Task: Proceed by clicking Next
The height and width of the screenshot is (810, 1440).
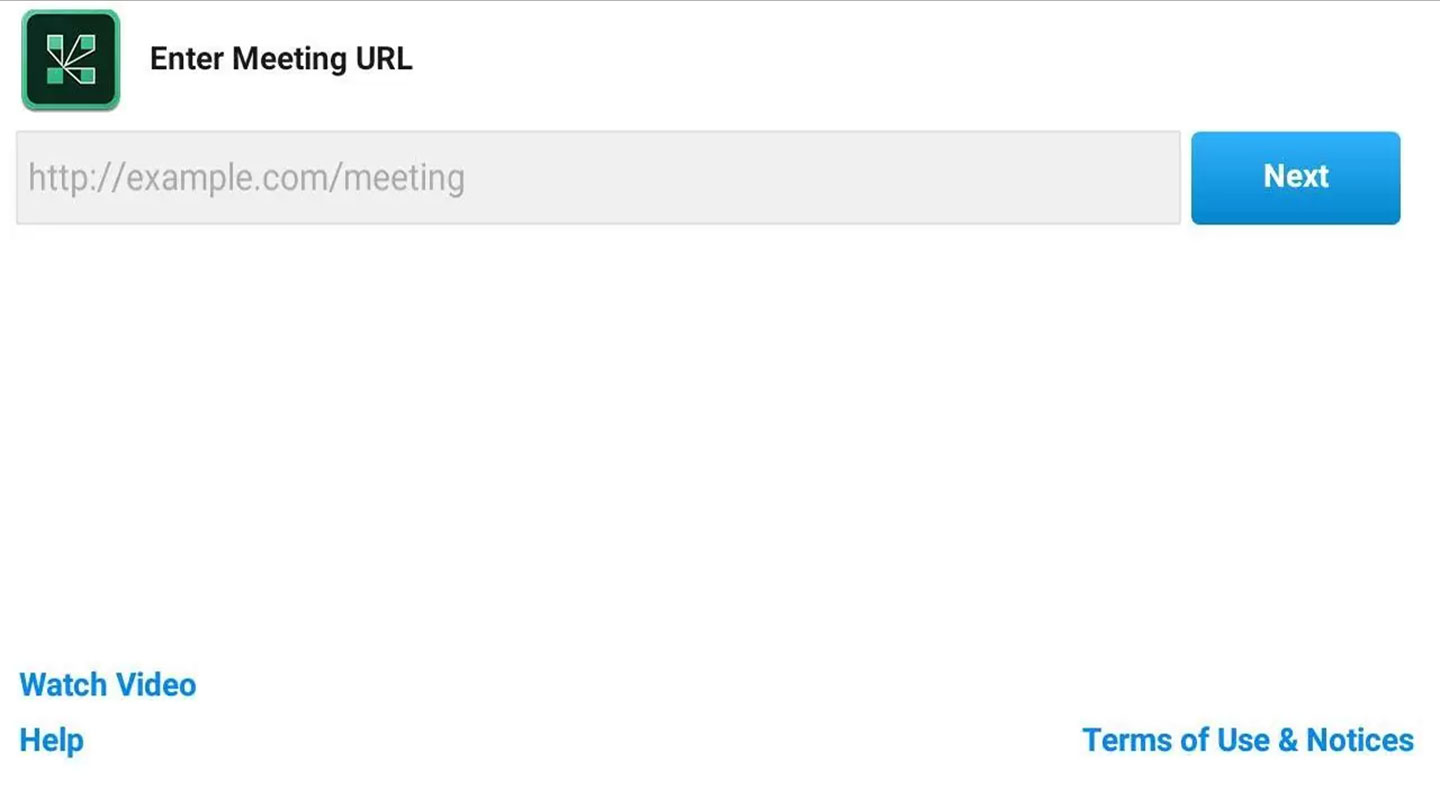Action: coord(1295,178)
